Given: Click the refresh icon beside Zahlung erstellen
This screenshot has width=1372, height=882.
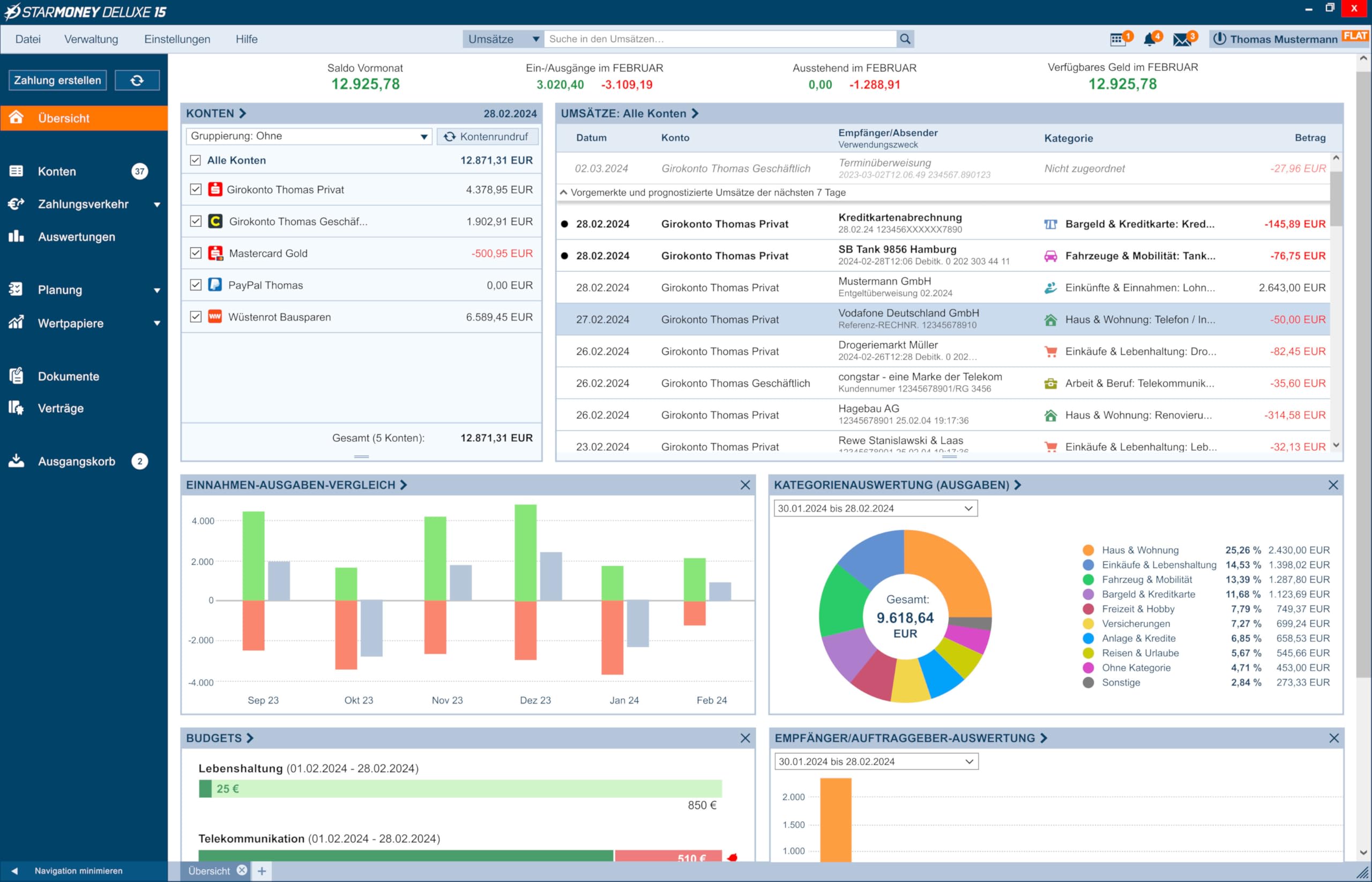Looking at the screenshot, I should (137, 80).
